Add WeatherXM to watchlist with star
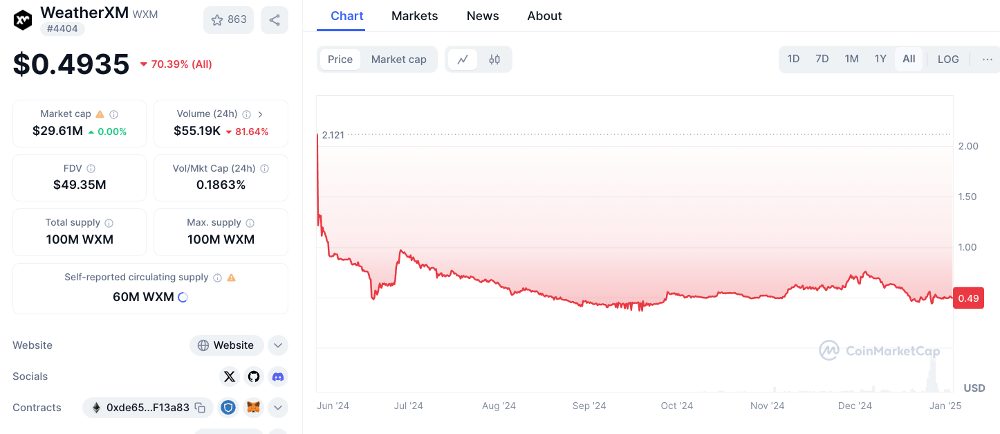 click(228, 20)
